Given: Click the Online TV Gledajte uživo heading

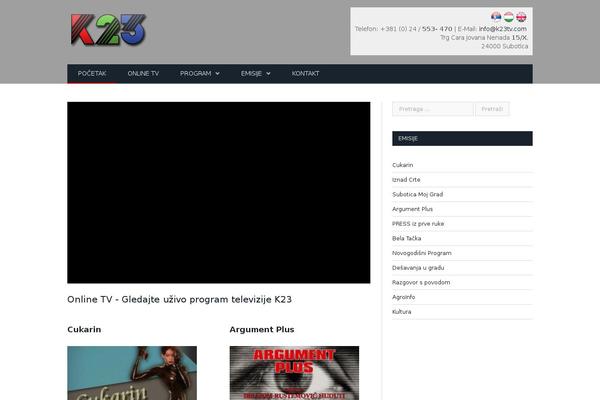Looking at the screenshot, I should [179, 299].
